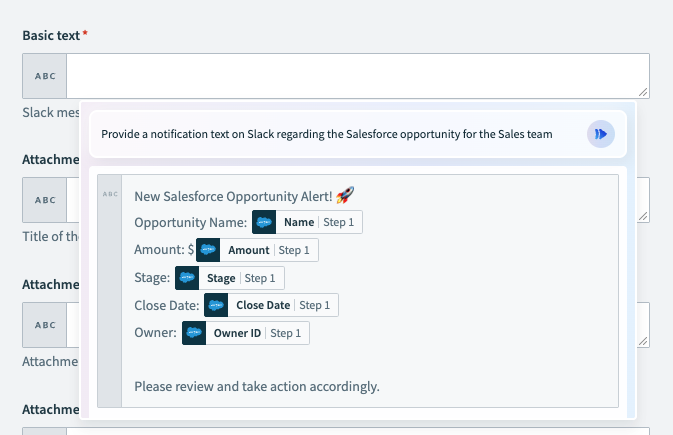This screenshot has height=435, width=673.
Task: Select the Close Date Step 1 datapill
Action: 271,305
